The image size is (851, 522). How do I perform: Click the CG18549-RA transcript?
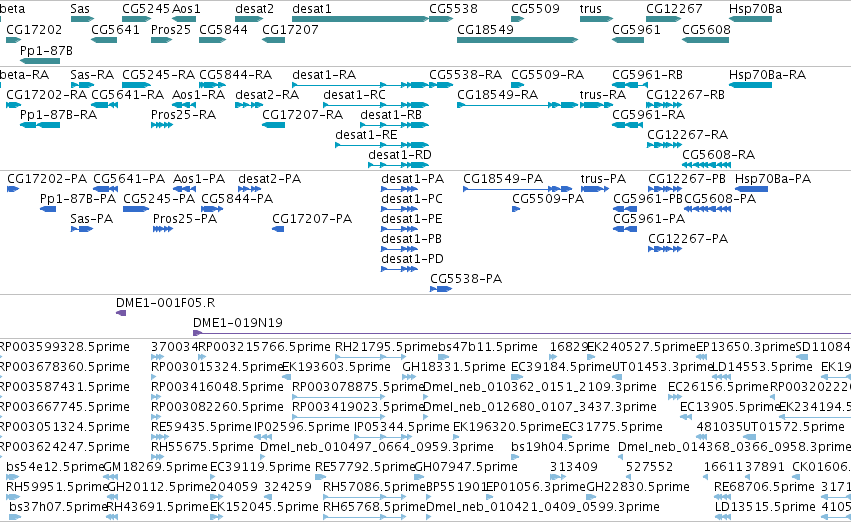click(x=517, y=105)
